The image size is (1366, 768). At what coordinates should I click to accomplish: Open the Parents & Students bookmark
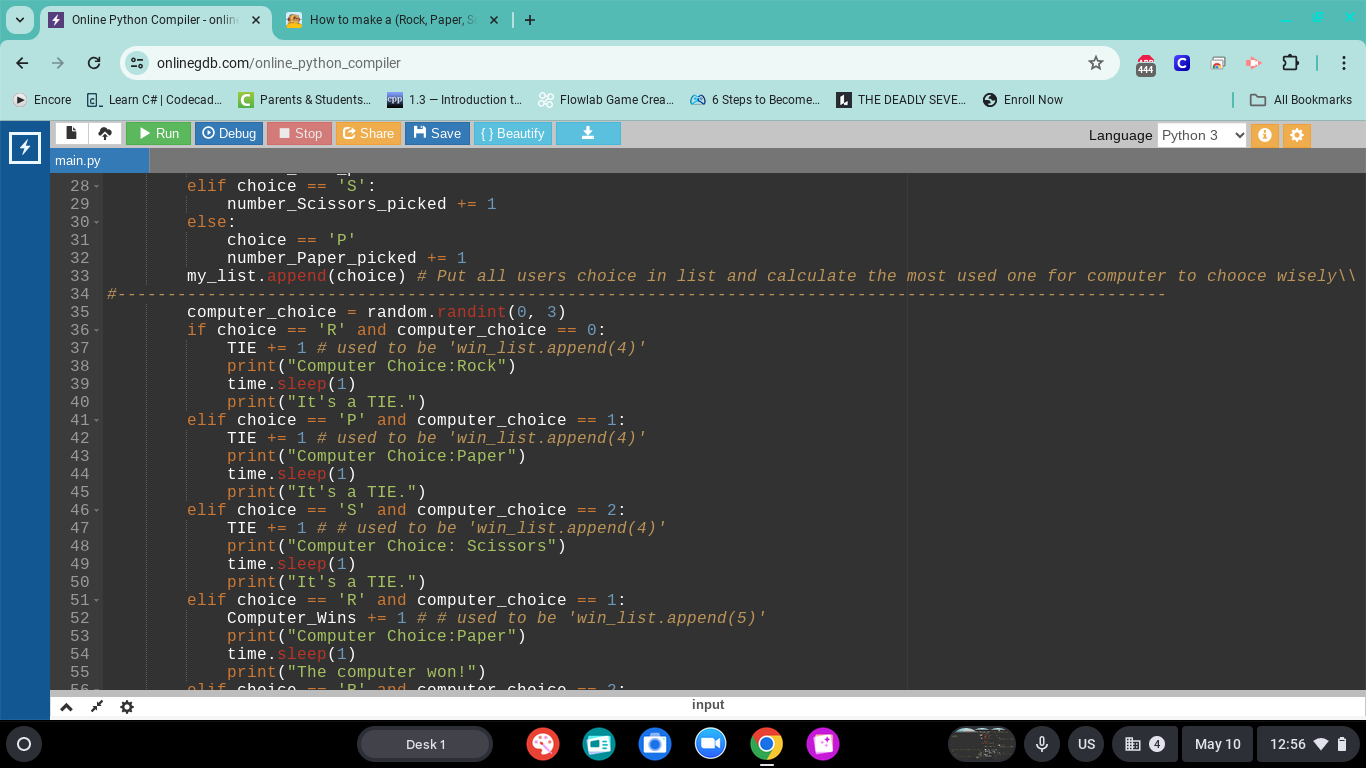[305, 100]
